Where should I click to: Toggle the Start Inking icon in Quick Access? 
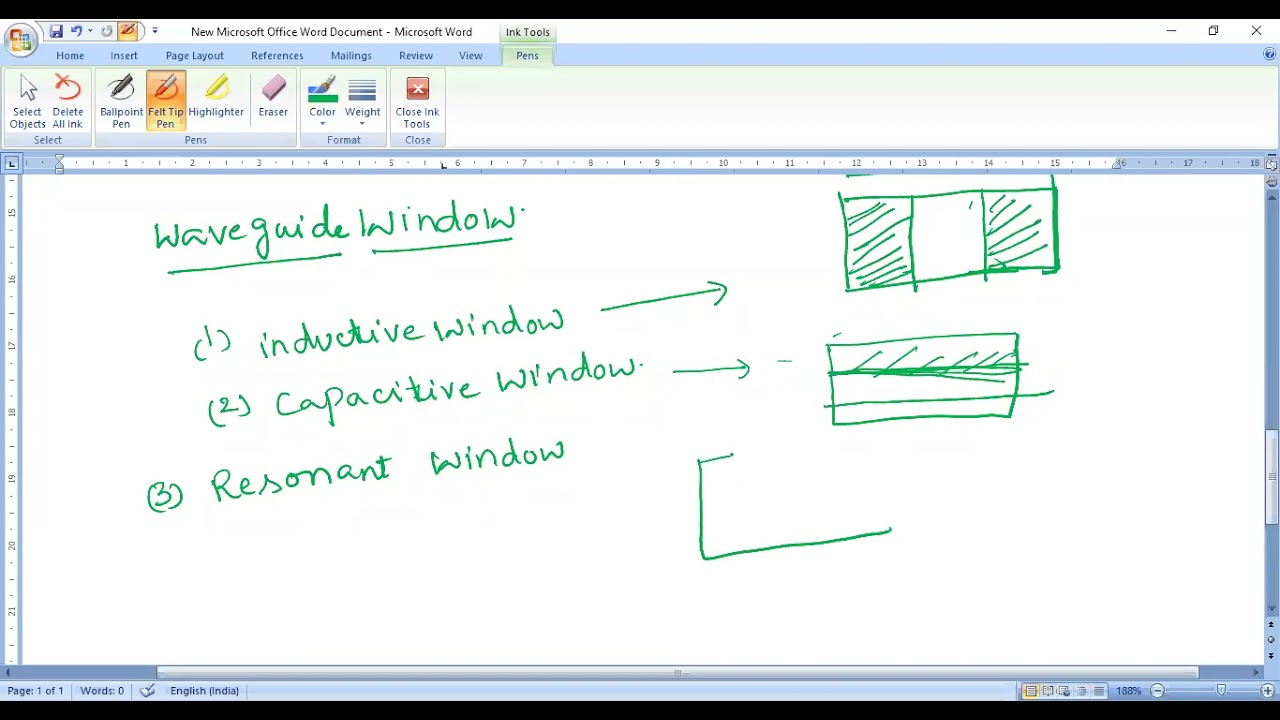(x=128, y=32)
